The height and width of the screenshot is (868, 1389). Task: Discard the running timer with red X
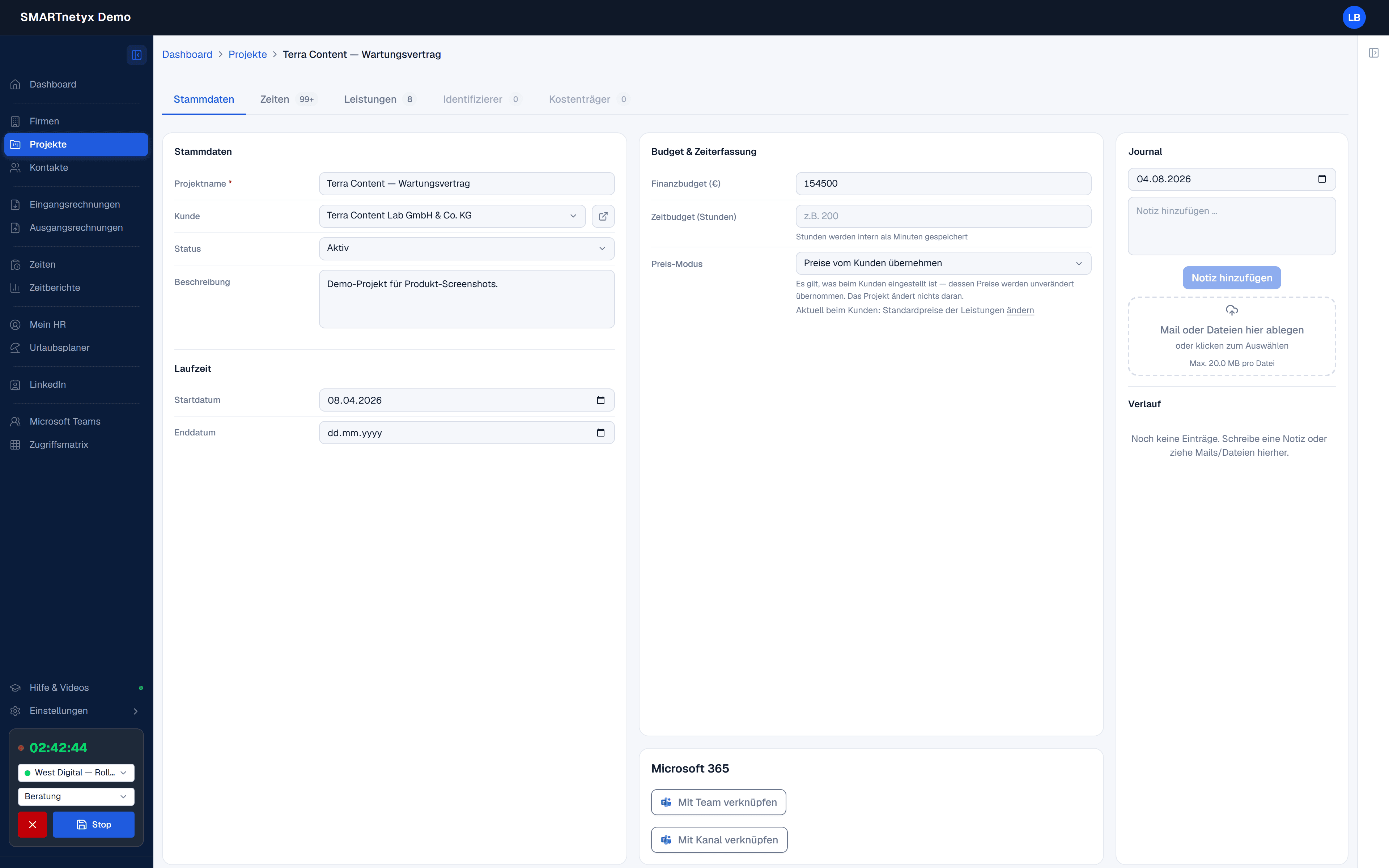(32, 824)
